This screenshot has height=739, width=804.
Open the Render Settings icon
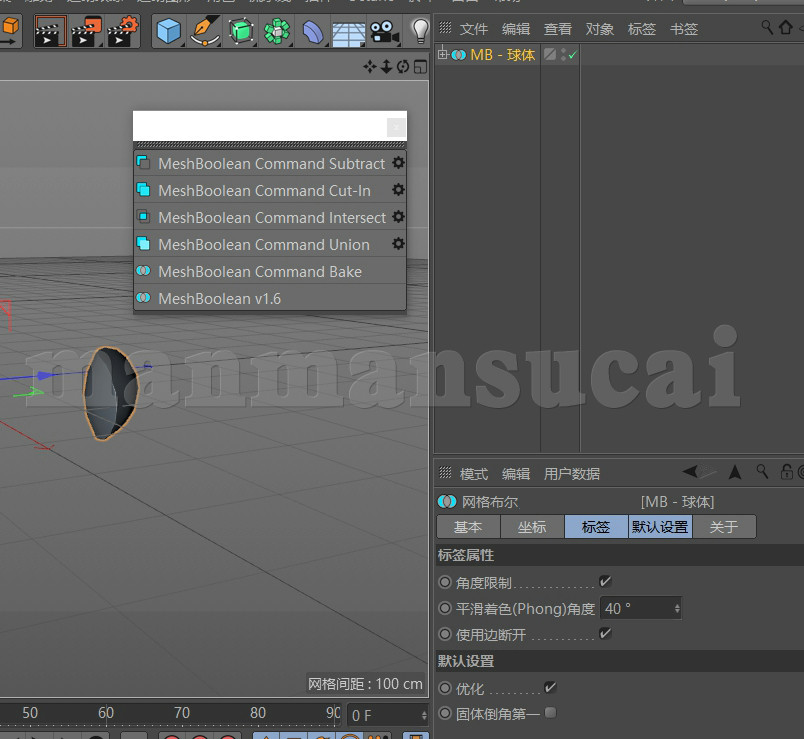click(122, 31)
